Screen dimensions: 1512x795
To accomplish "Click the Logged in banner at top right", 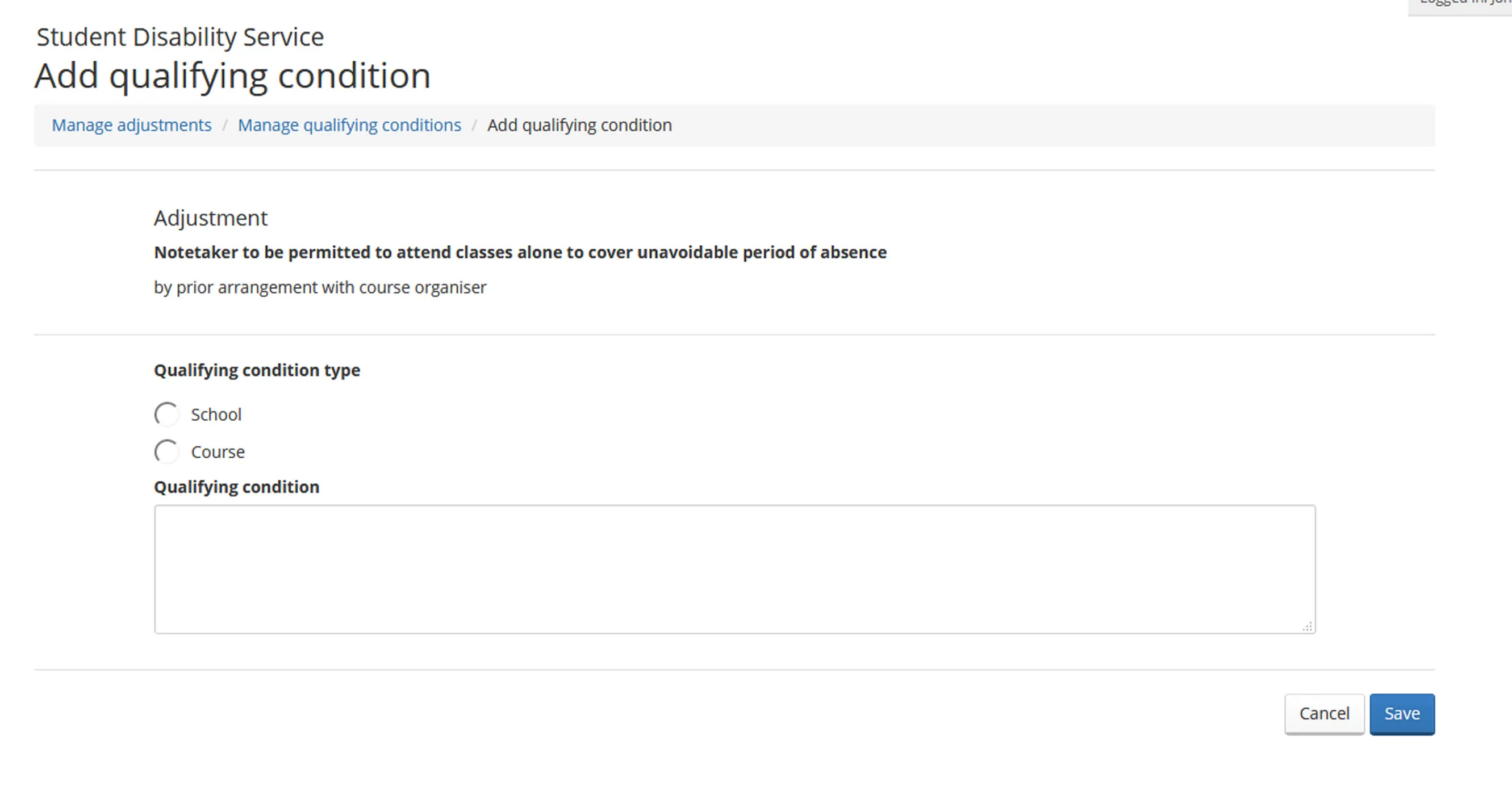I will coord(1463,5).
